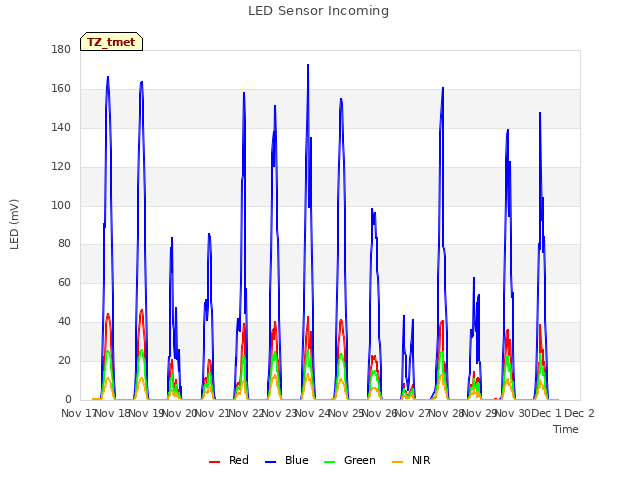Screen dimensions: 640x480
Task: Click the blue peak on Nov 22
Action: 244,93
